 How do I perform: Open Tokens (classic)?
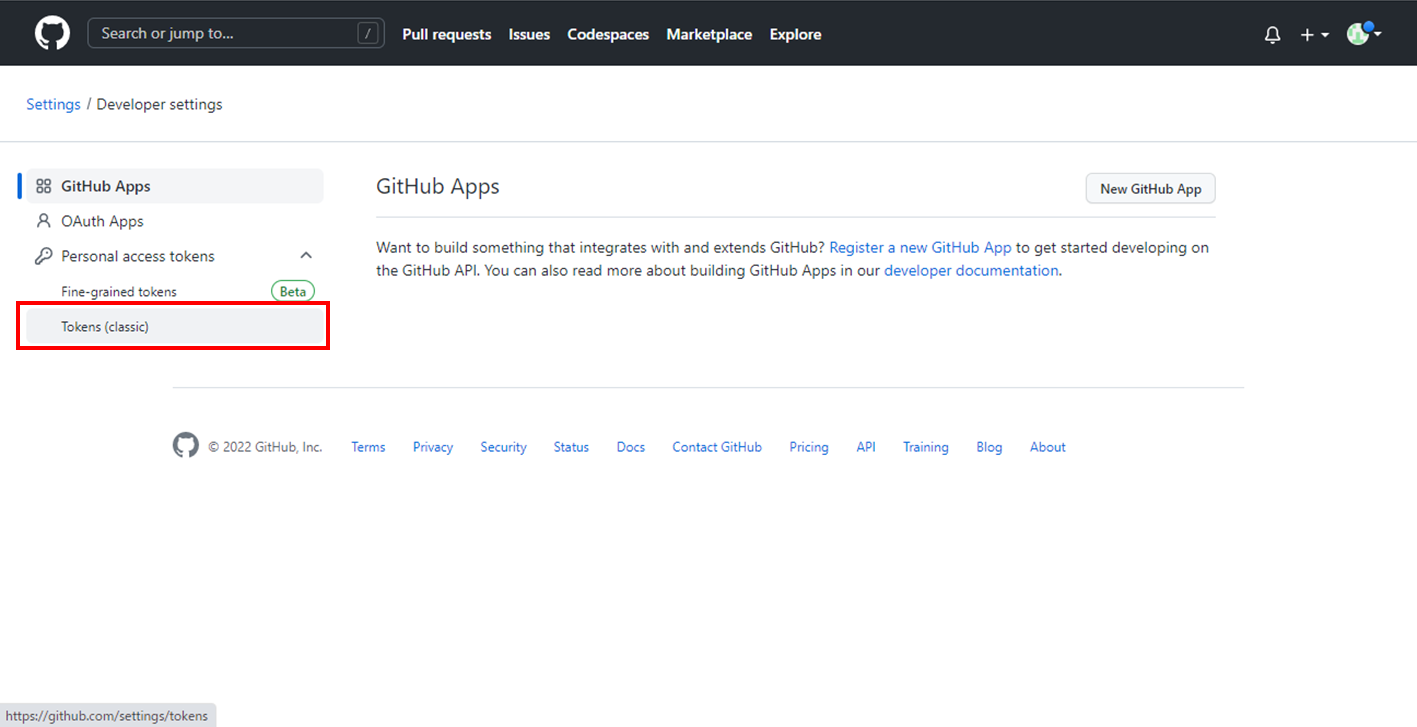coord(173,327)
